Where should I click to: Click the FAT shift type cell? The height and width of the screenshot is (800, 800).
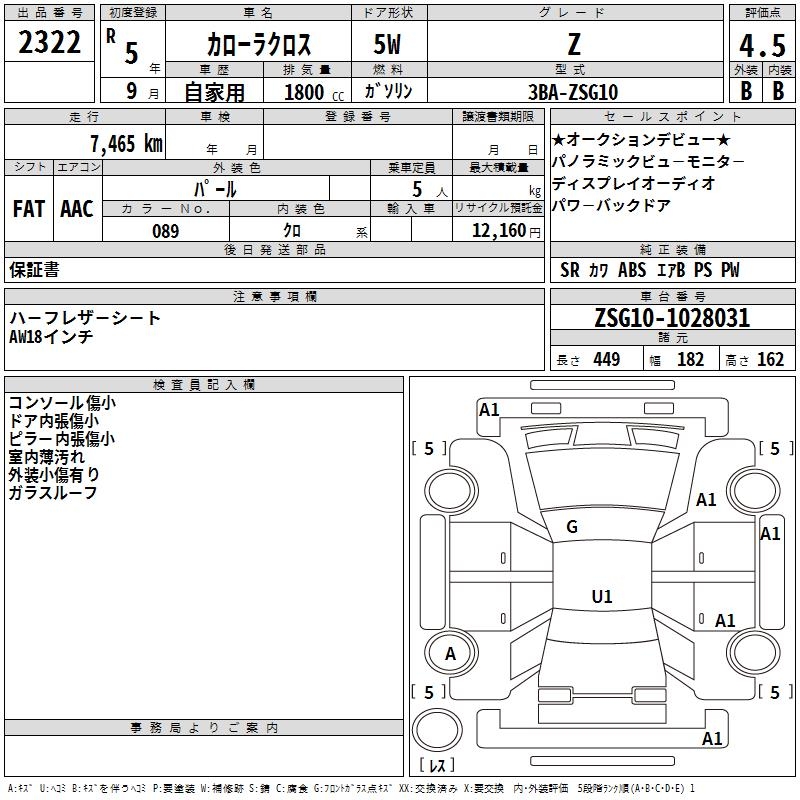pyautogui.click(x=29, y=209)
